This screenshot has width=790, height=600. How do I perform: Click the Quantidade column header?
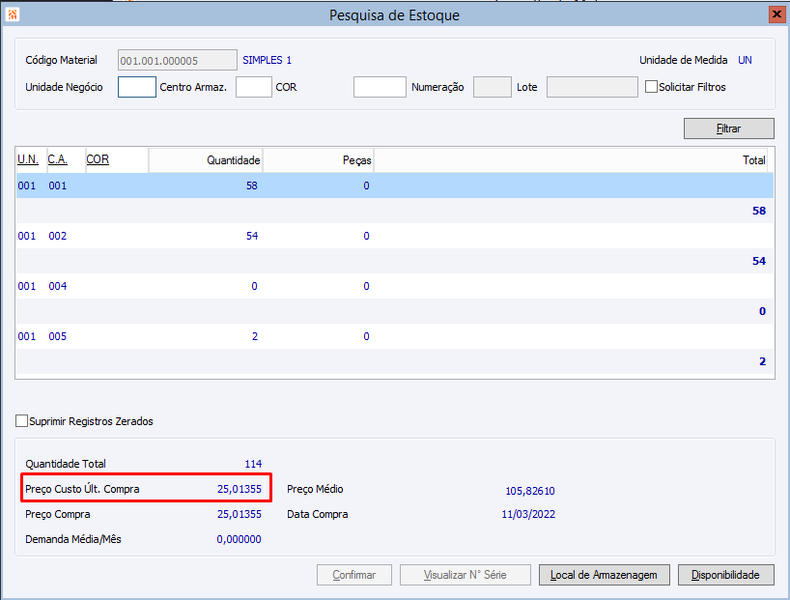point(206,160)
